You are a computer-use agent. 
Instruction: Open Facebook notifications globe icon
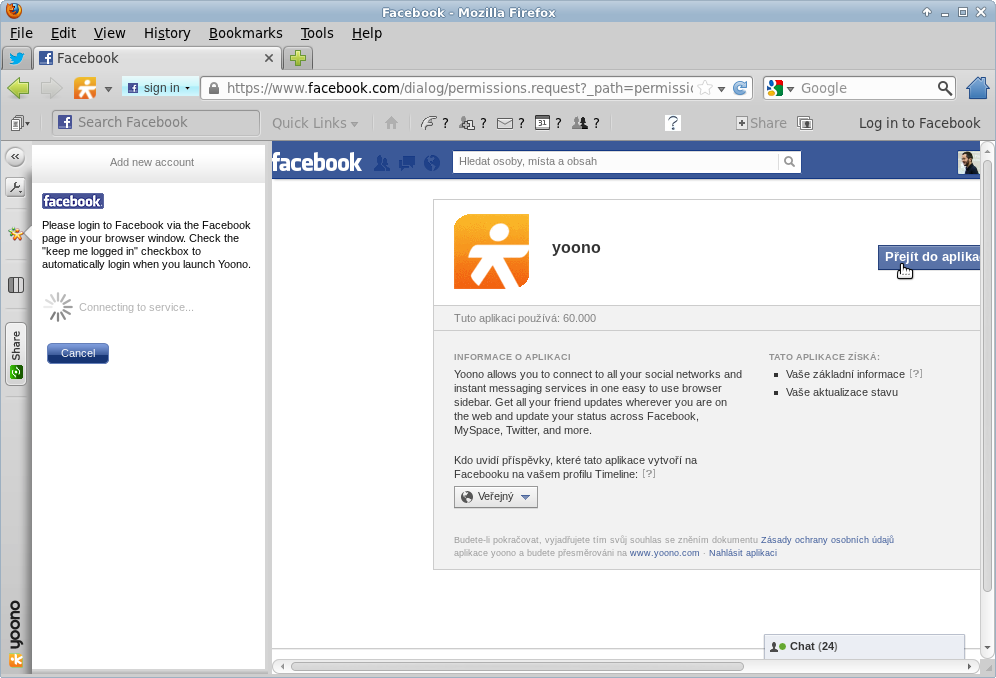coord(432,163)
